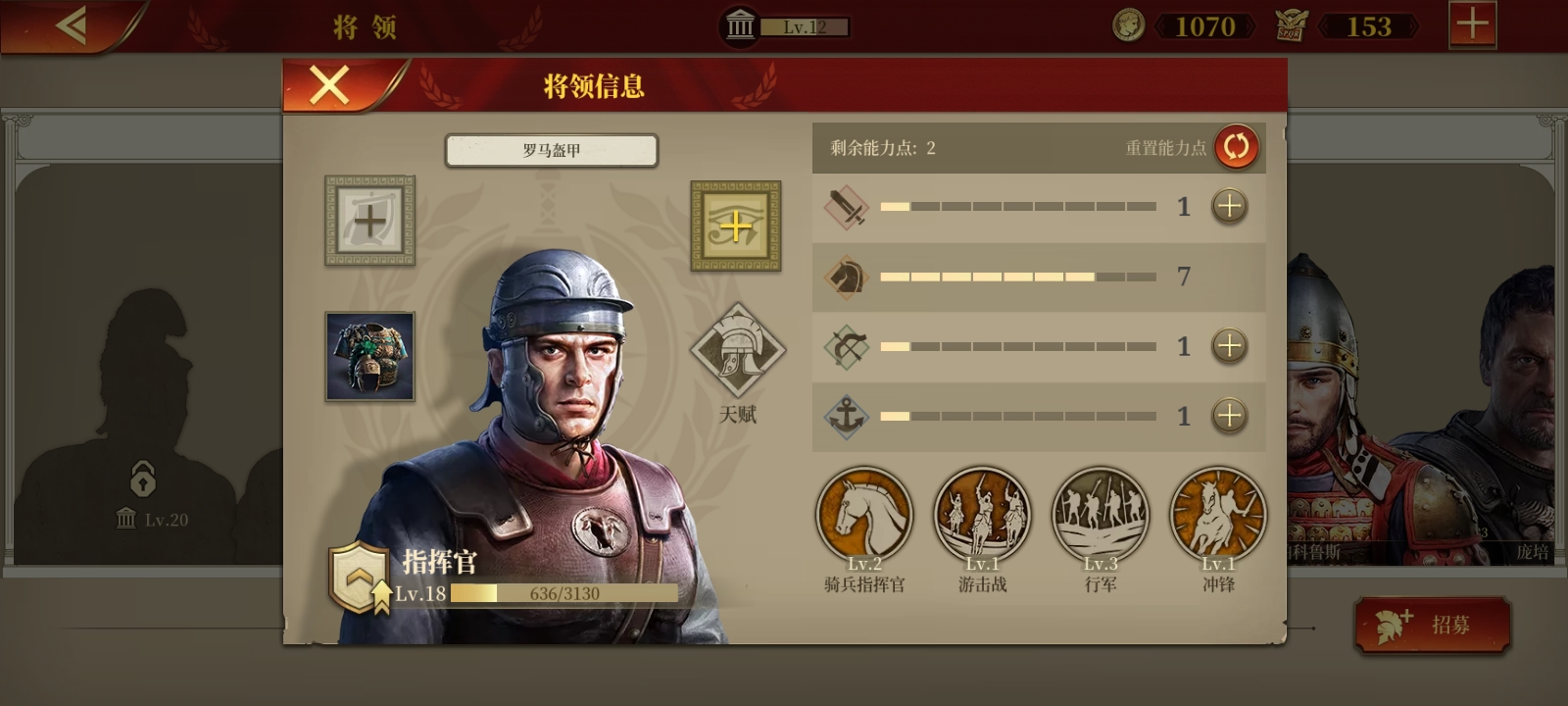Viewport: 1568px width, 706px height.
Task: Go back using the top-left arrow
Action: coord(72,25)
